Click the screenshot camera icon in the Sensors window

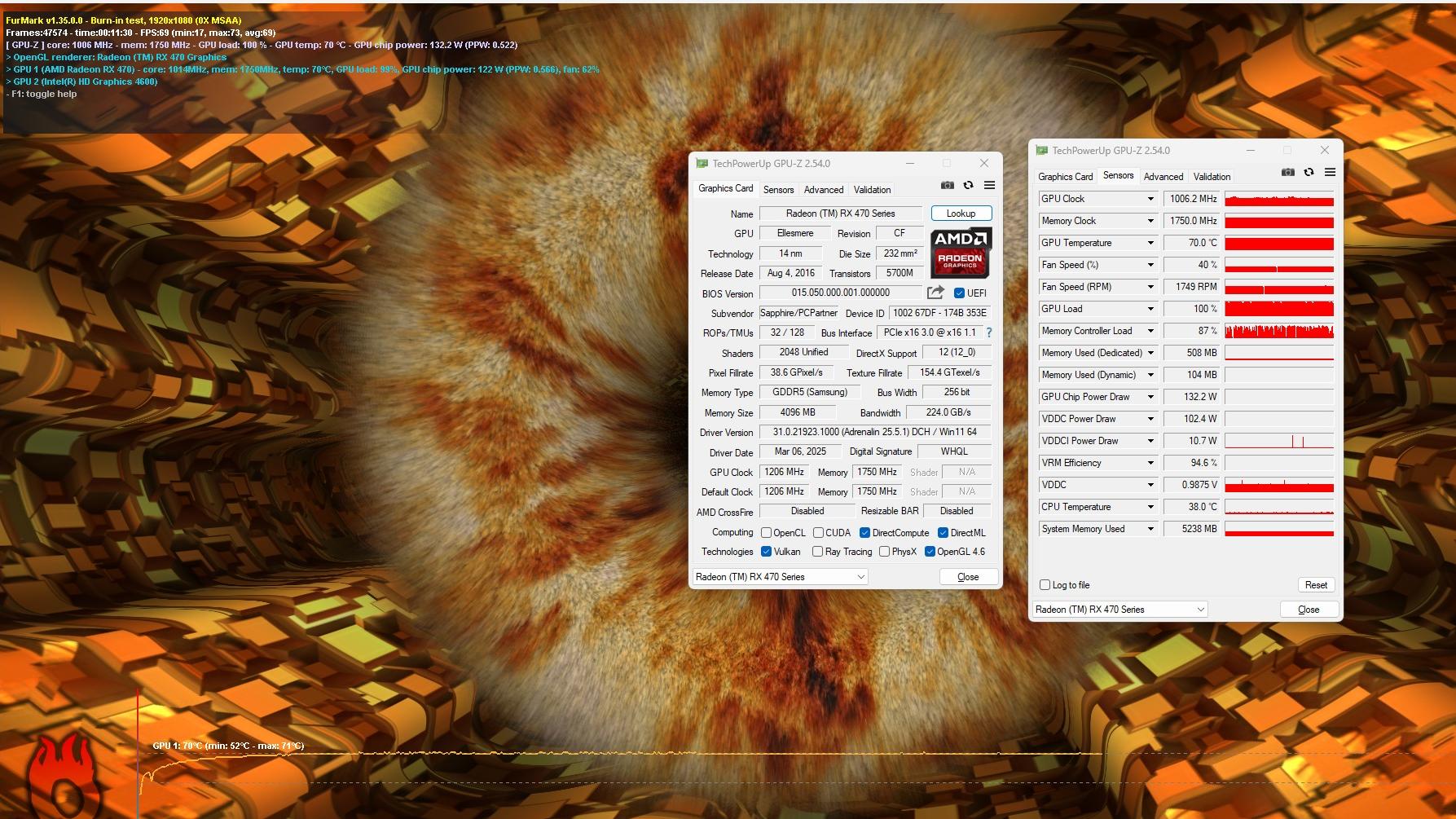pos(1287,172)
